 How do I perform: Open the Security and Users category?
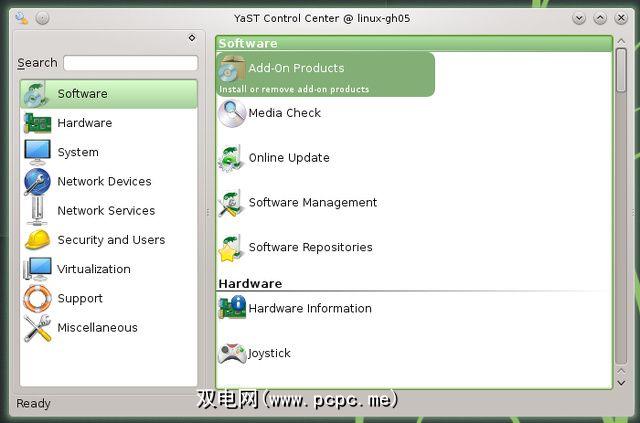109,240
